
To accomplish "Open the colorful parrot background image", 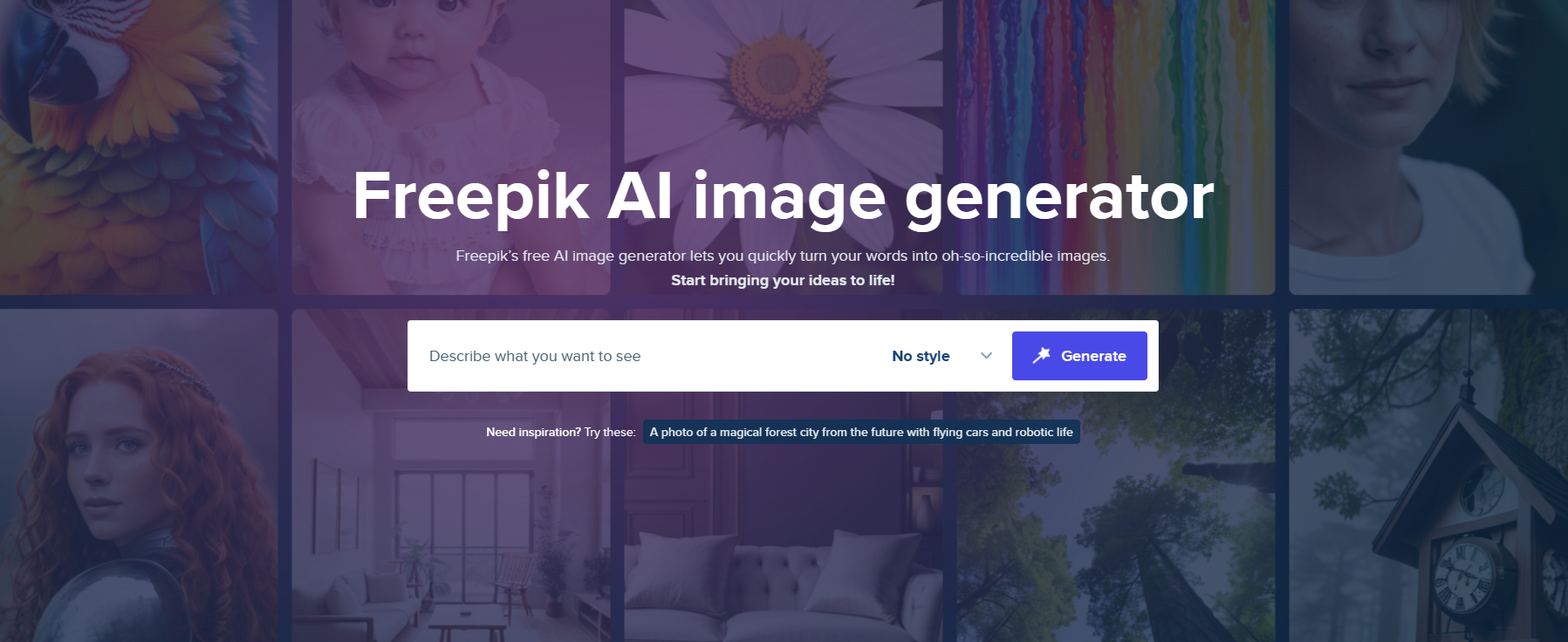I will [139, 147].
